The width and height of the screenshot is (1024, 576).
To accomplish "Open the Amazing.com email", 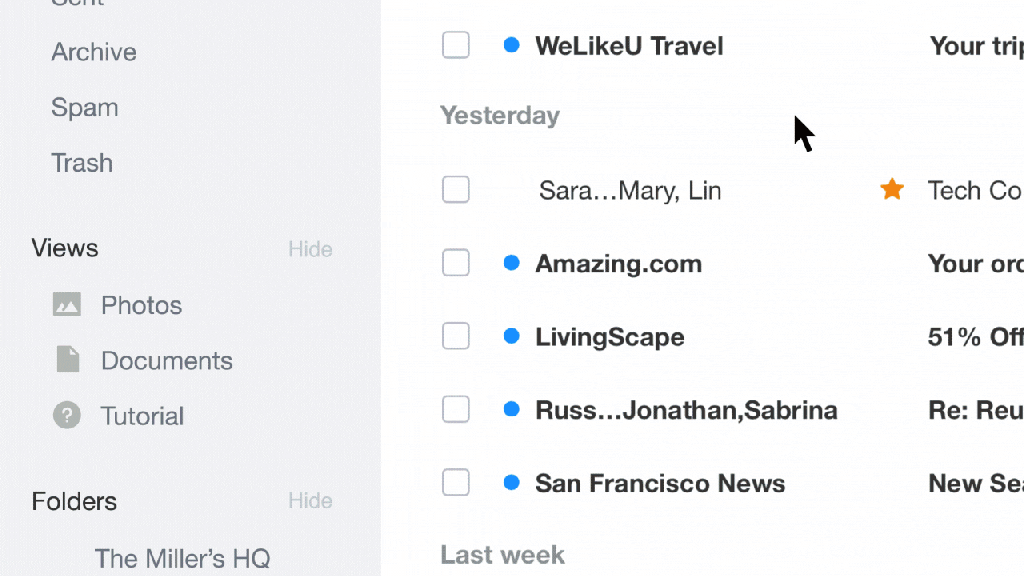I will coord(732,263).
